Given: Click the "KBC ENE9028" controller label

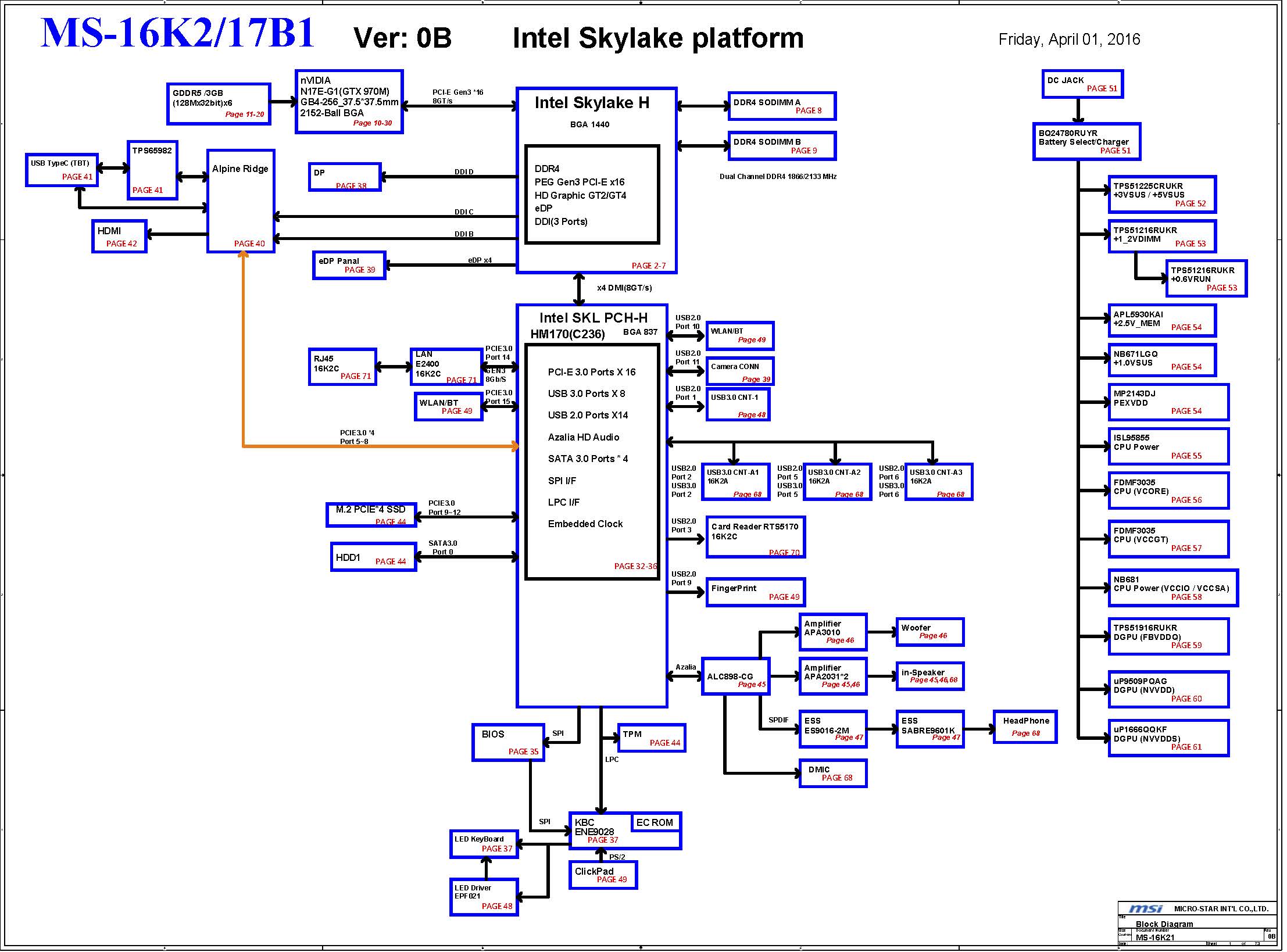Looking at the screenshot, I should (x=594, y=826).
